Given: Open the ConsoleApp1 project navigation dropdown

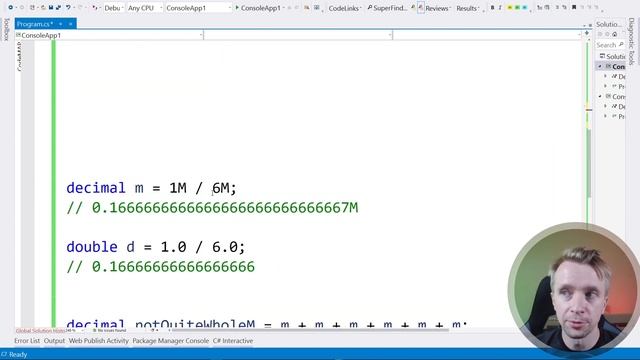Looking at the screenshot, I should (109, 36).
